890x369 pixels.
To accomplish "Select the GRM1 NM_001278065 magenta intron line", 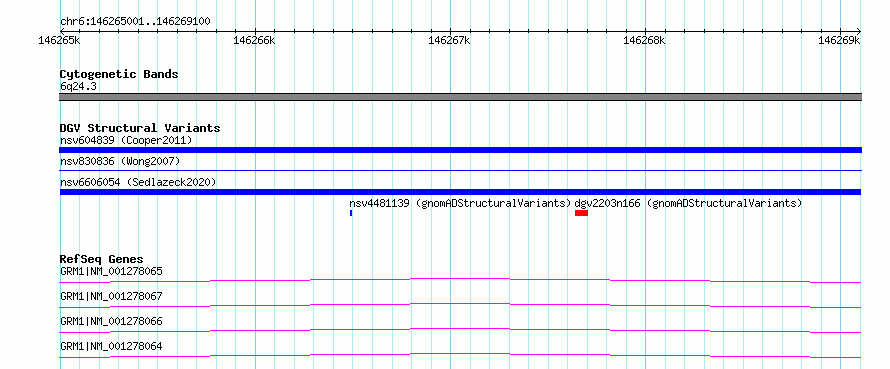I will click(x=460, y=280).
